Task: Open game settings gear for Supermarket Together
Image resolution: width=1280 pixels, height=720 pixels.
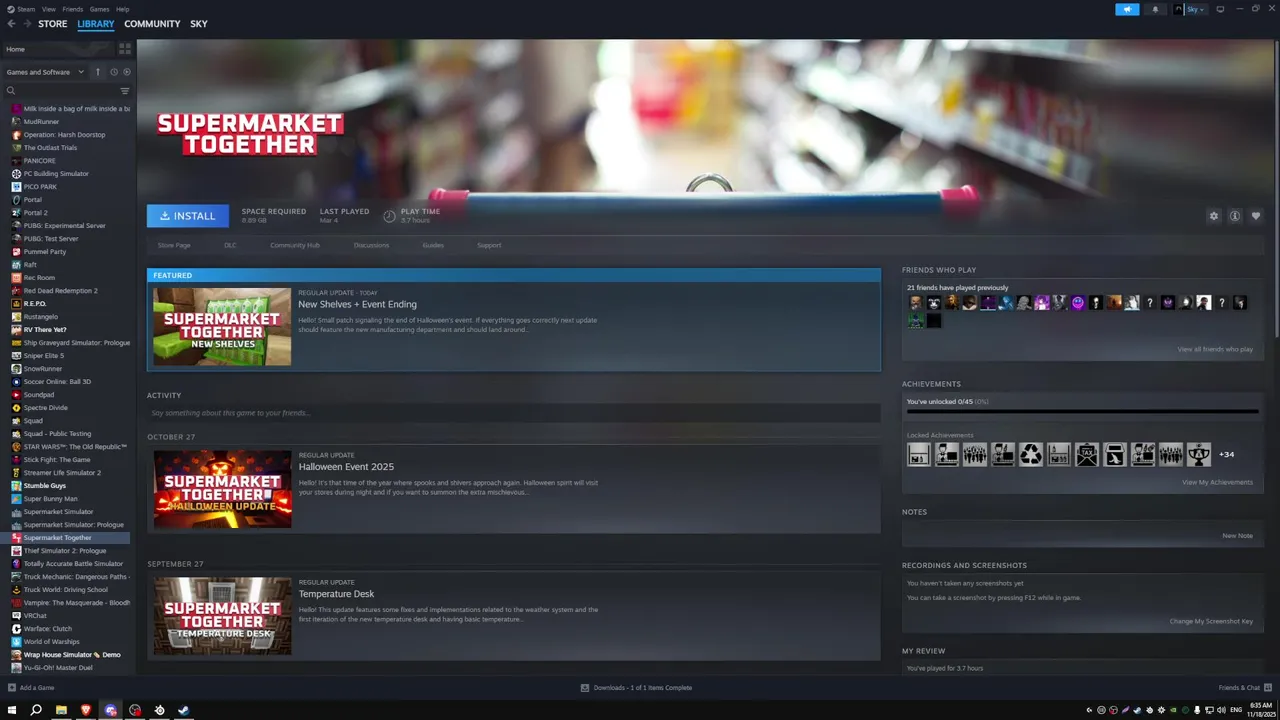Action: tap(1214, 216)
